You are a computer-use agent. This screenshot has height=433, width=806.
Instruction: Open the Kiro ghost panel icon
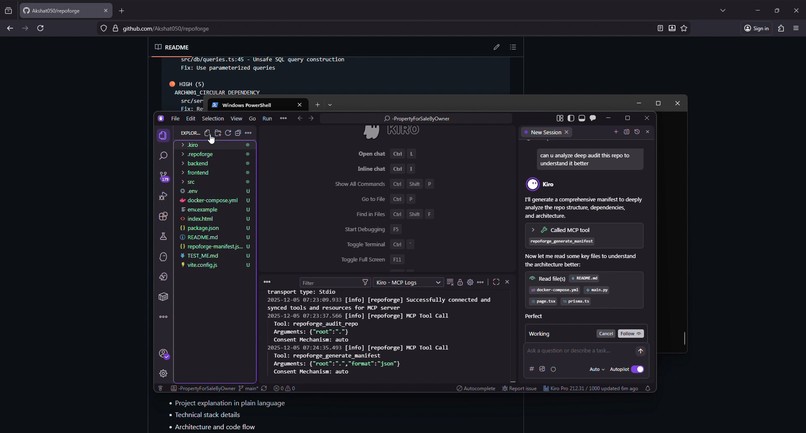pyautogui.click(x=163, y=256)
